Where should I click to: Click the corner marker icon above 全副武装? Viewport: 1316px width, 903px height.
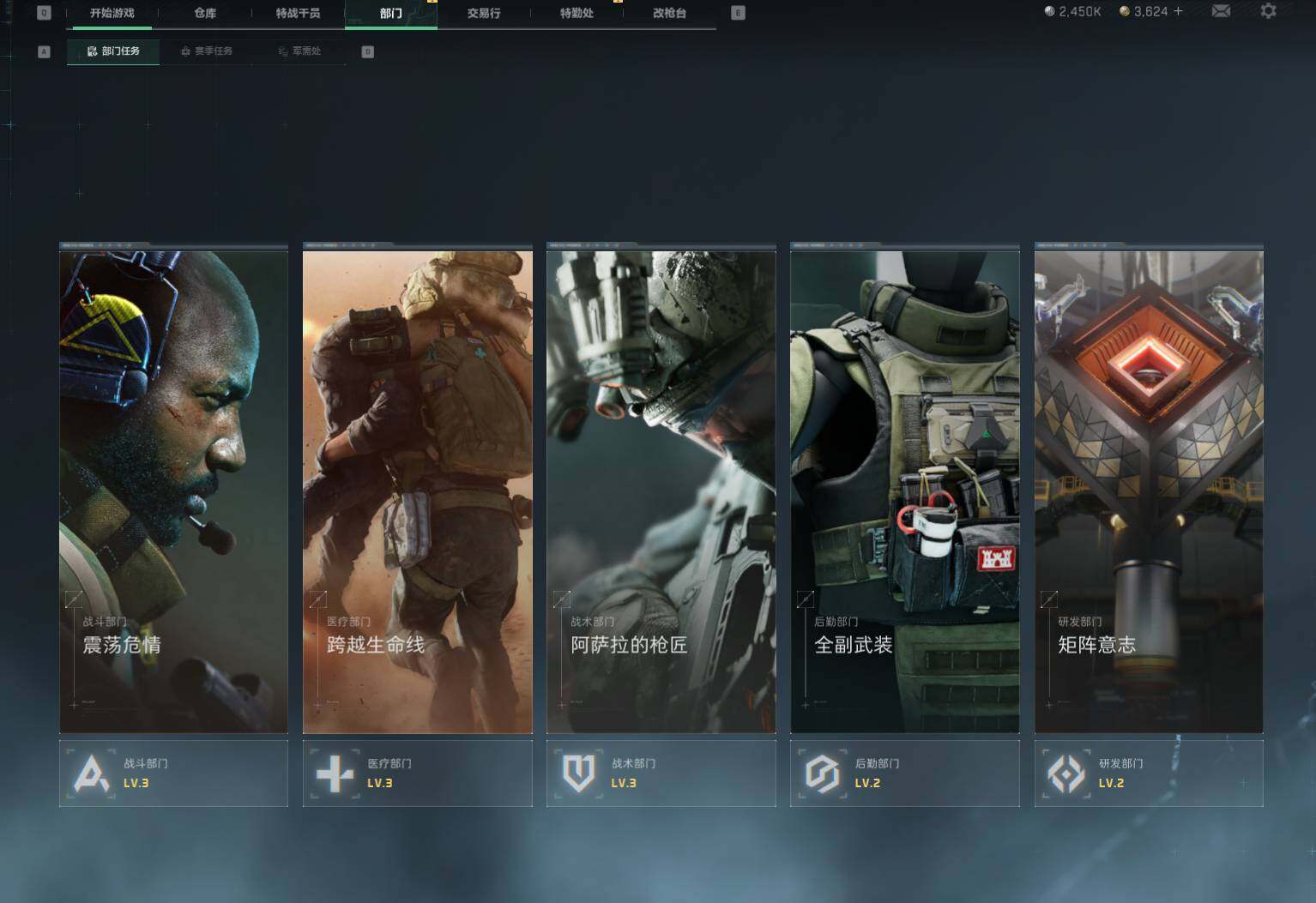(806, 599)
